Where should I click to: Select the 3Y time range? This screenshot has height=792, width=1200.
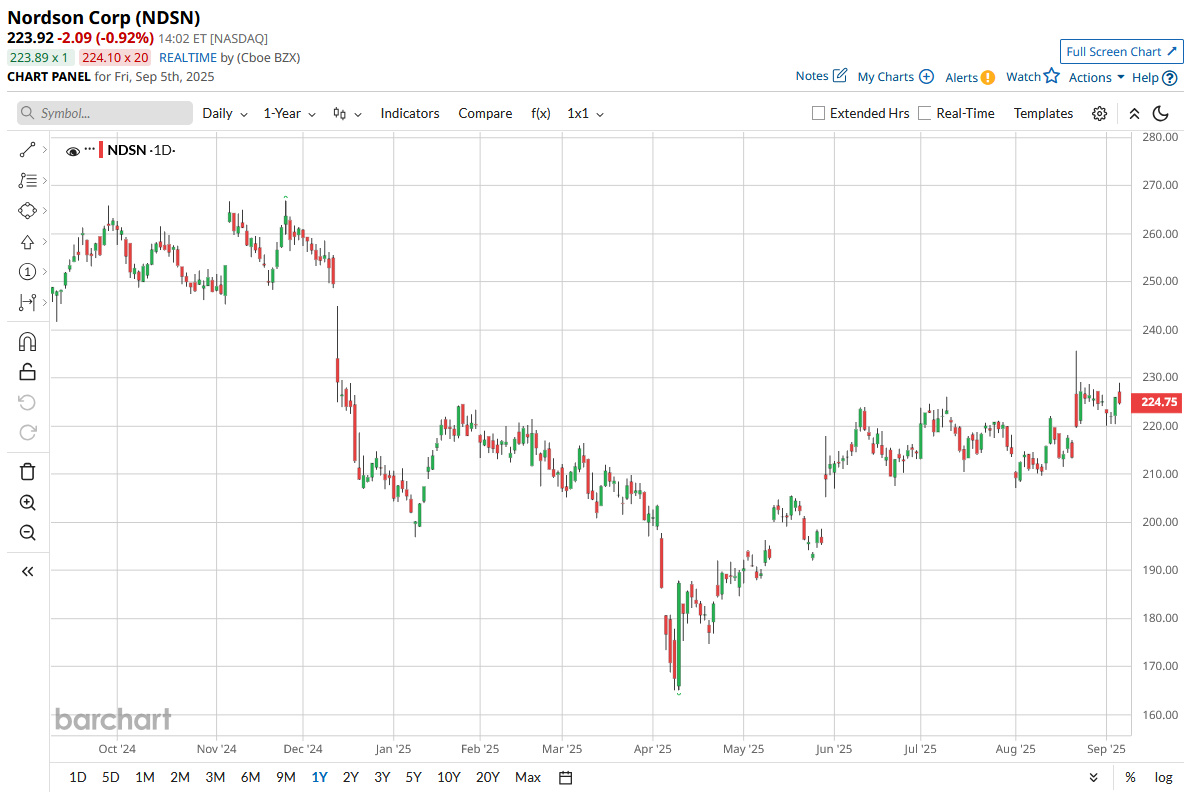coord(382,778)
